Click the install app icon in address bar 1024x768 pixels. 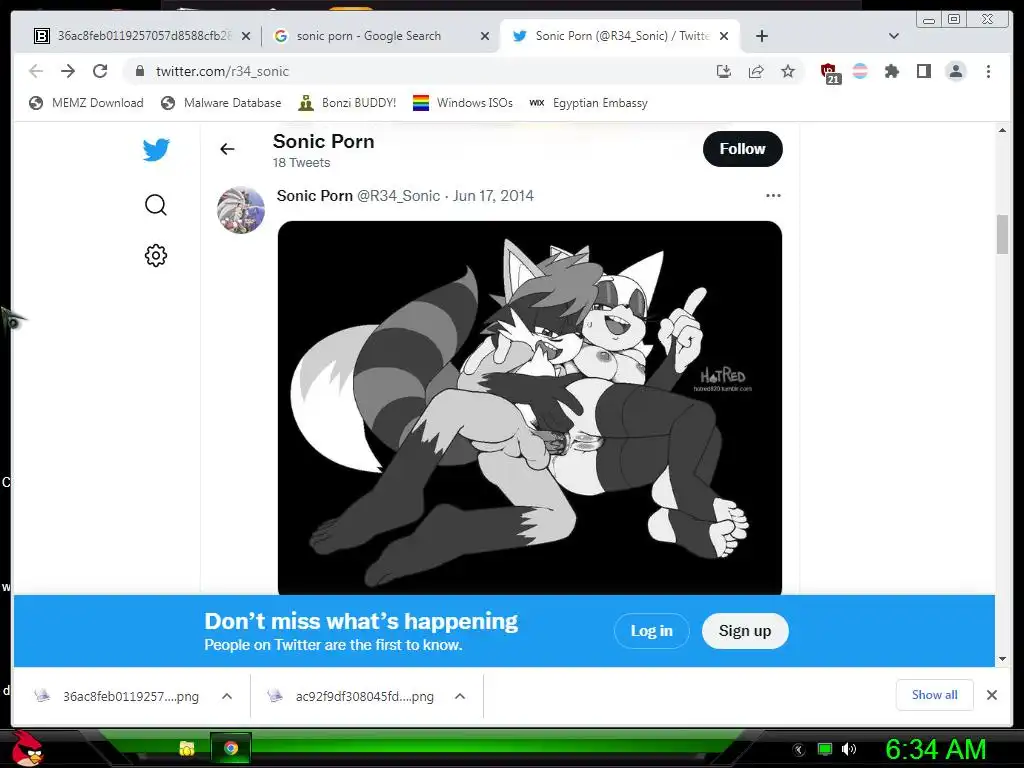pos(724,71)
